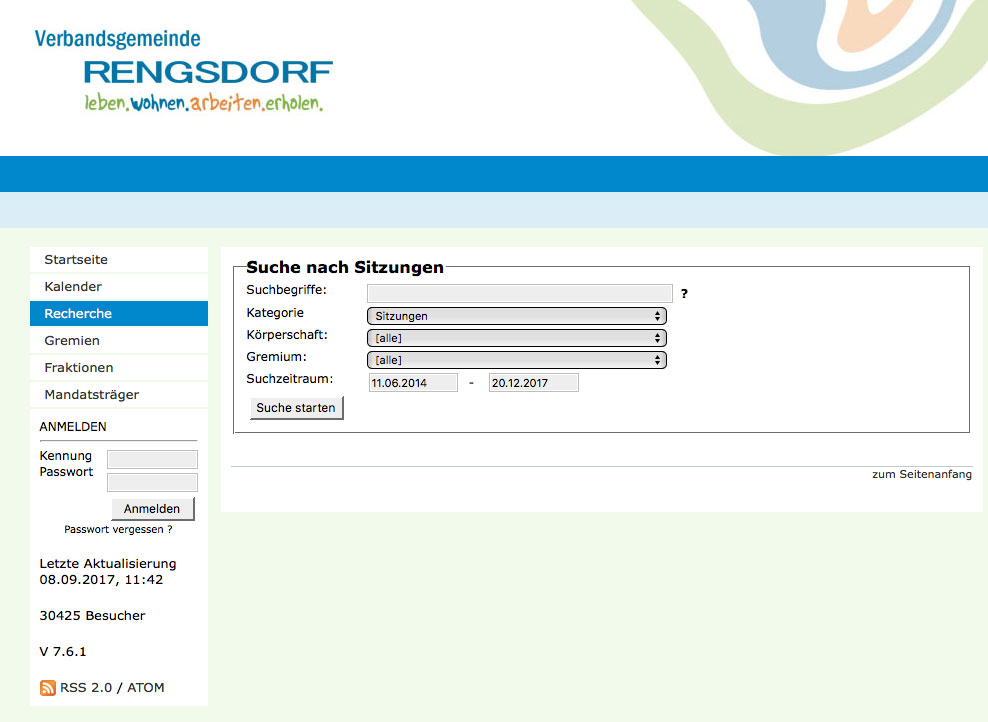Viewport: 988px width, 722px height.
Task: Open the Kalender menu item
Action: pyautogui.click(x=73, y=287)
